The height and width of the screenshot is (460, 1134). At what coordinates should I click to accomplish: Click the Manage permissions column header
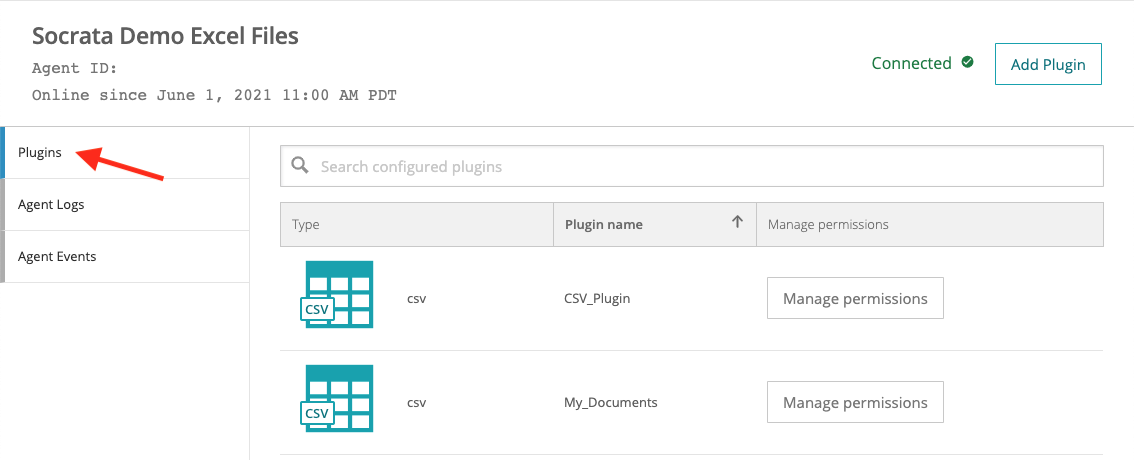click(x=929, y=224)
